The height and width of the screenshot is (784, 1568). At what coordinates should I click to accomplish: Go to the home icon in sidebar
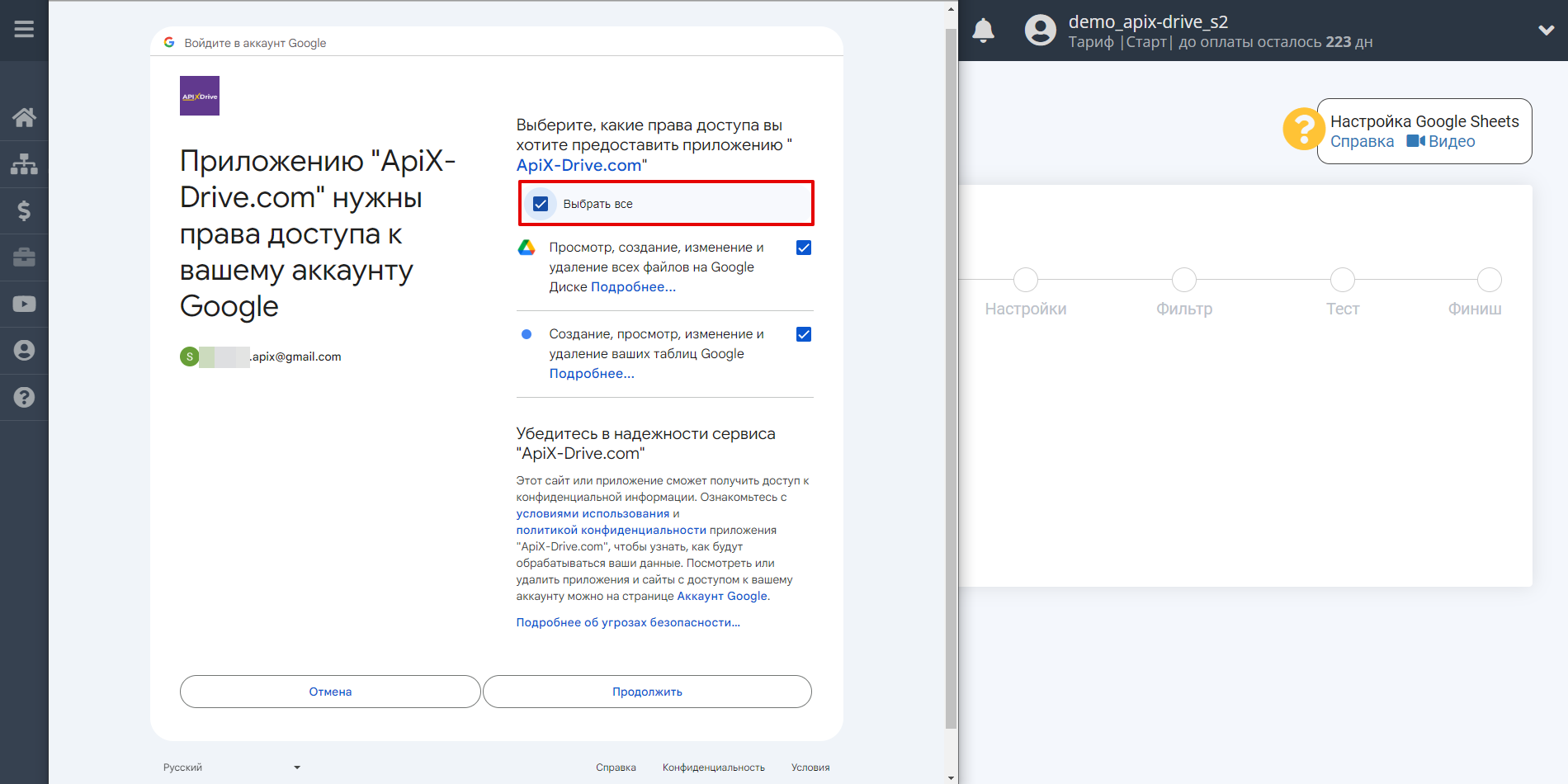coord(24,117)
